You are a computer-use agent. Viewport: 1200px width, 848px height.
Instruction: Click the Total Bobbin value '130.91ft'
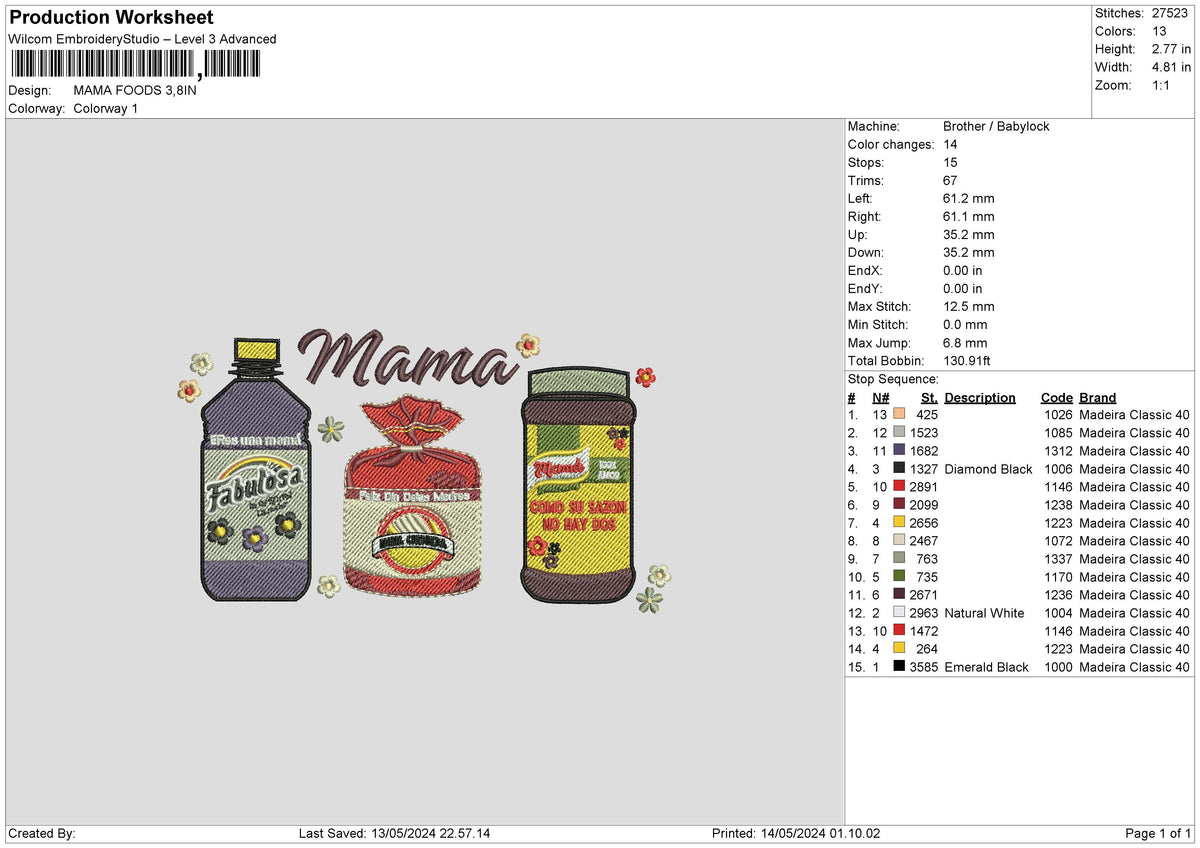(x=969, y=360)
